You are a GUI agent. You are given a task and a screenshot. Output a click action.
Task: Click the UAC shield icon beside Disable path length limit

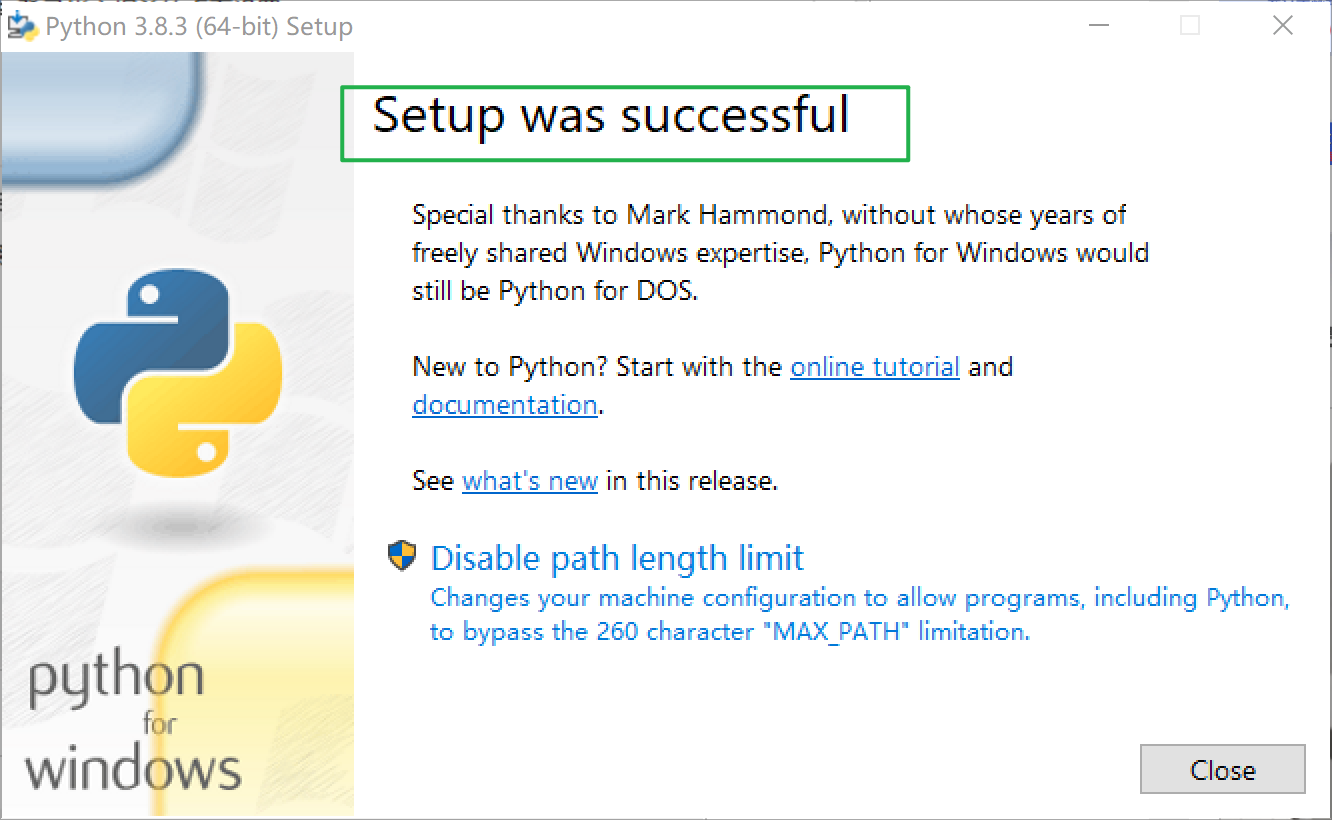click(401, 557)
